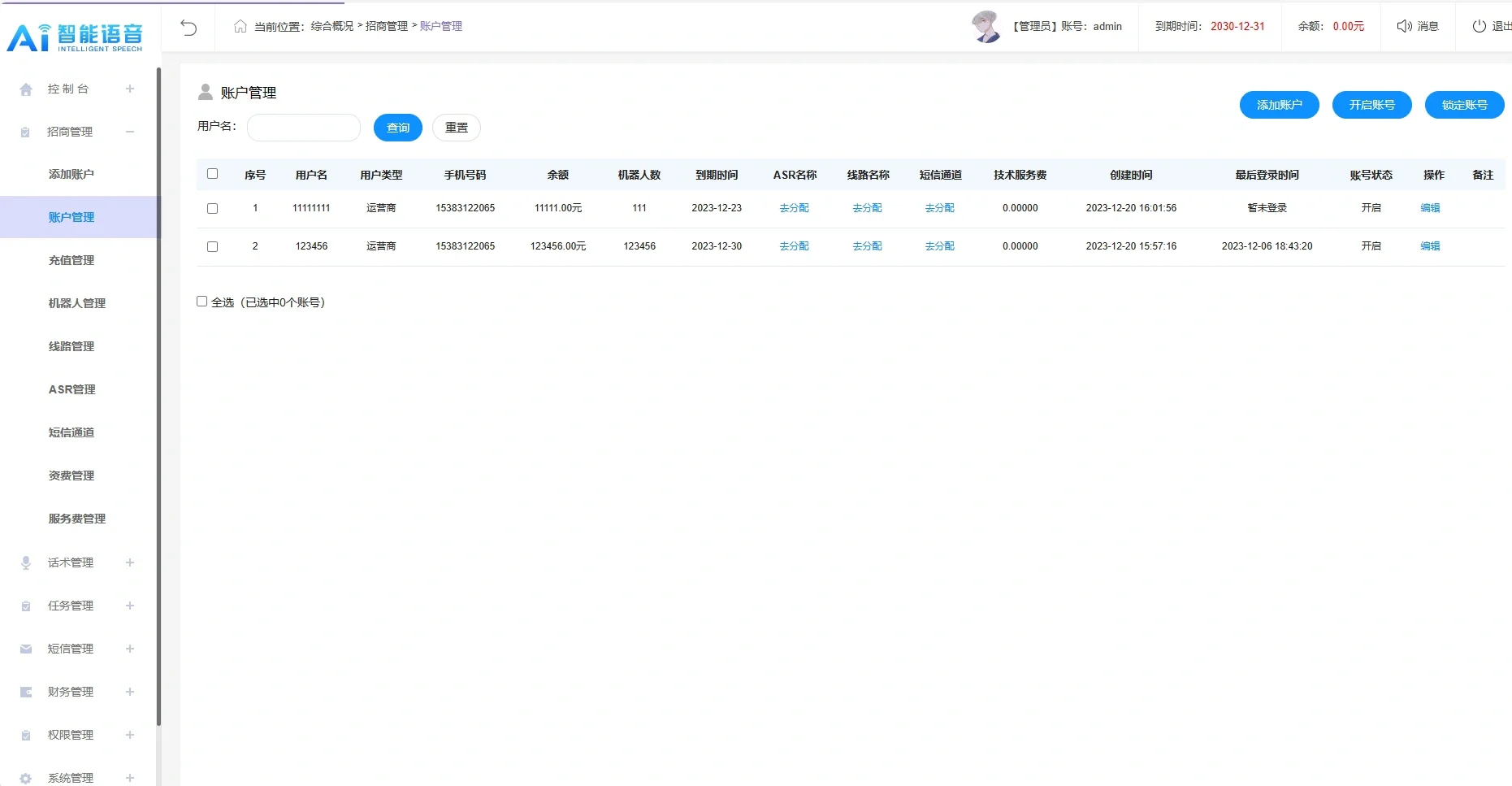Enable the 全选 select-all checkbox

point(201,301)
